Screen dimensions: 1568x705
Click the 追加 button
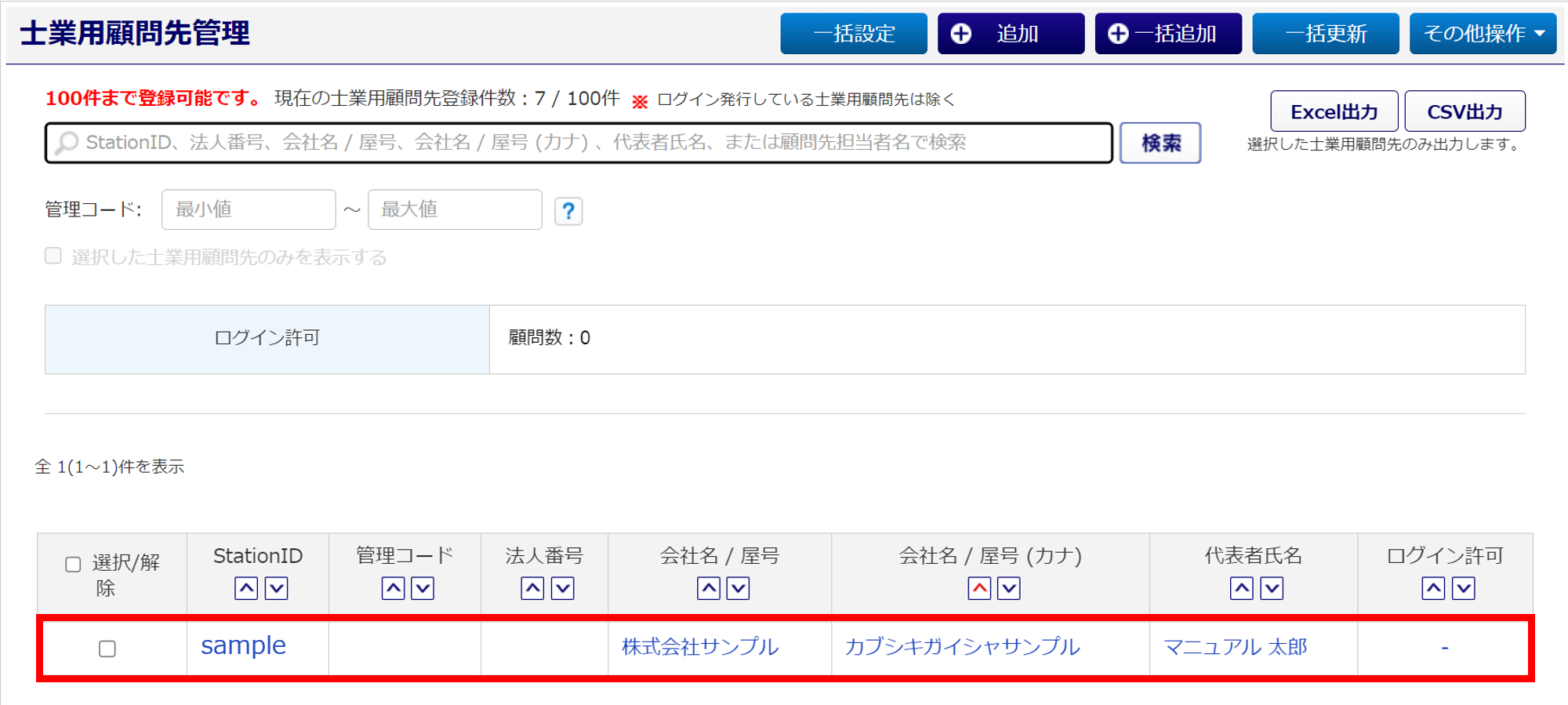(x=1011, y=34)
